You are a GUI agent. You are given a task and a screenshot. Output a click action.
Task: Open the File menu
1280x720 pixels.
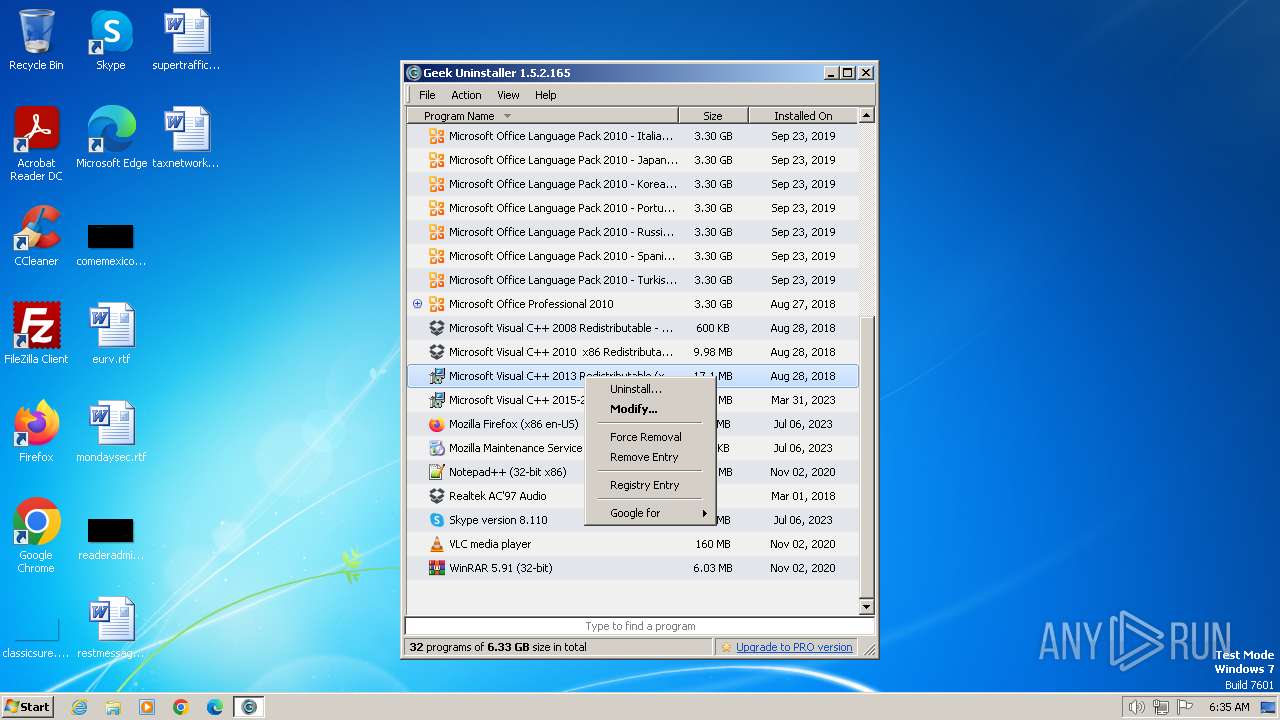pos(427,95)
